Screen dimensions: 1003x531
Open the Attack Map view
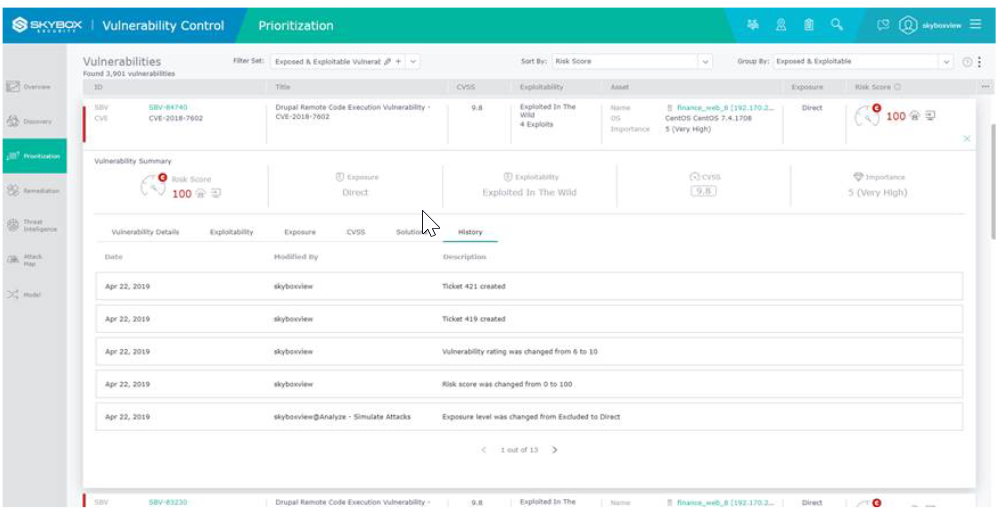click(x=28, y=259)
